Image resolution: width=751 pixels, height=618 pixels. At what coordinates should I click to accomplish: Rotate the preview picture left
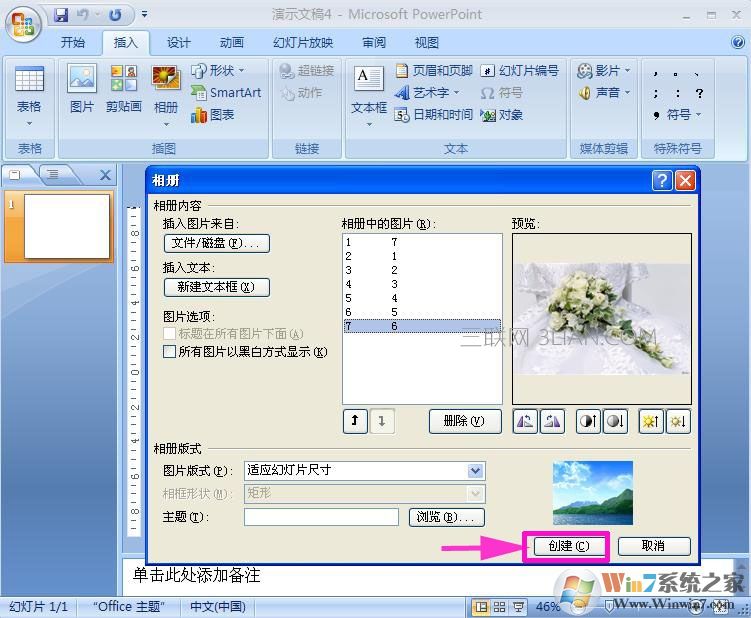click(525, 422)
